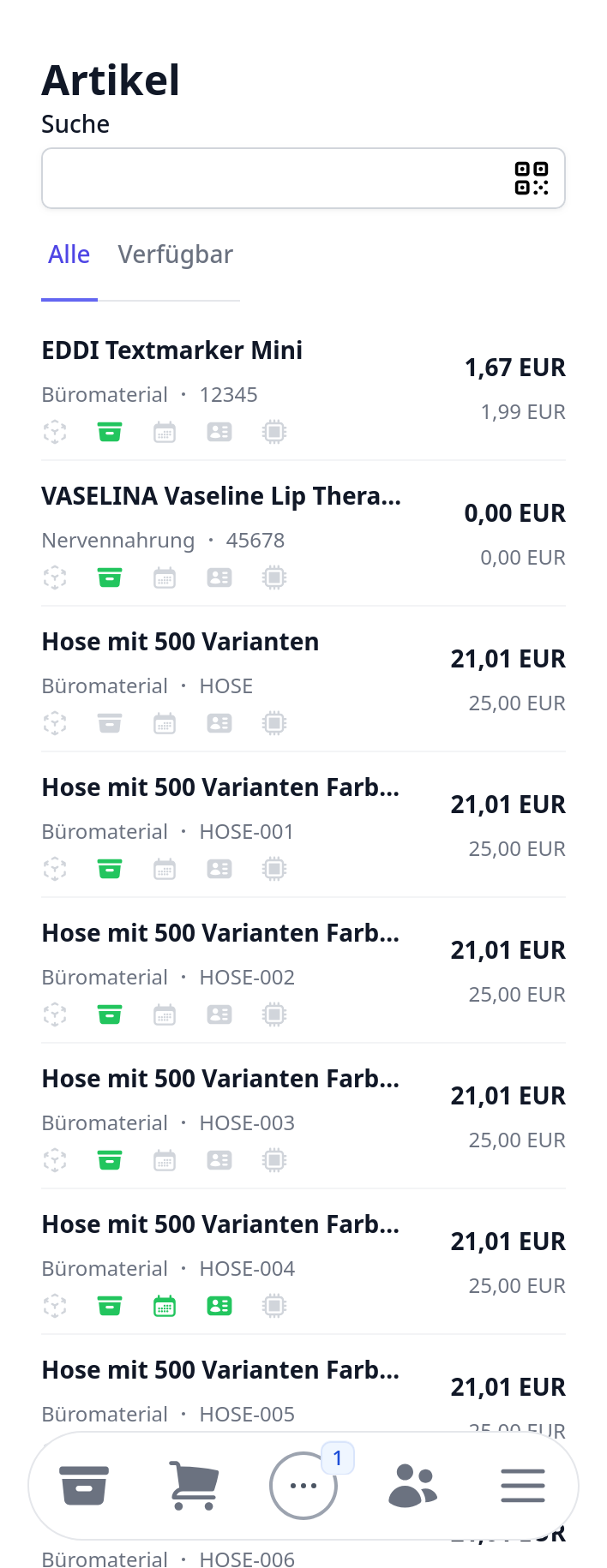Open the archive box navigation icon

coord(84,1486)
